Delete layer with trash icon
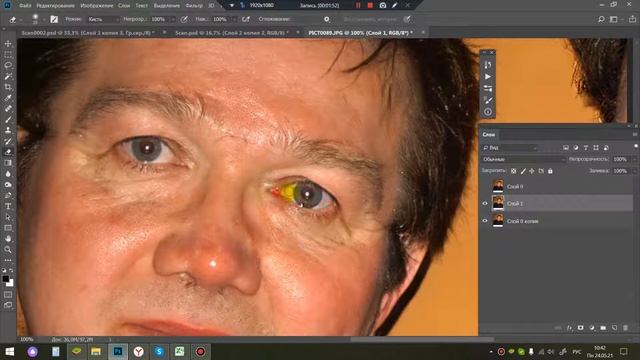This screenshot has width=640, height=360. click(x=626, y=328)
